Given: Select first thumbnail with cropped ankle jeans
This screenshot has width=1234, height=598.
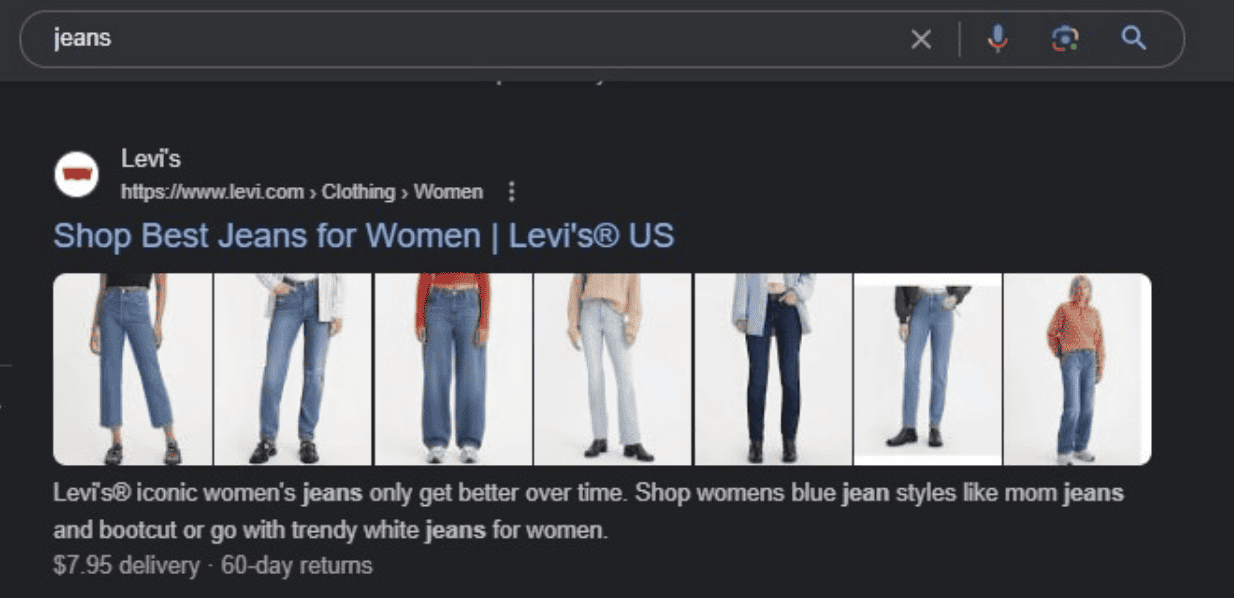Looking at the screenshot, I should (132, 369).
